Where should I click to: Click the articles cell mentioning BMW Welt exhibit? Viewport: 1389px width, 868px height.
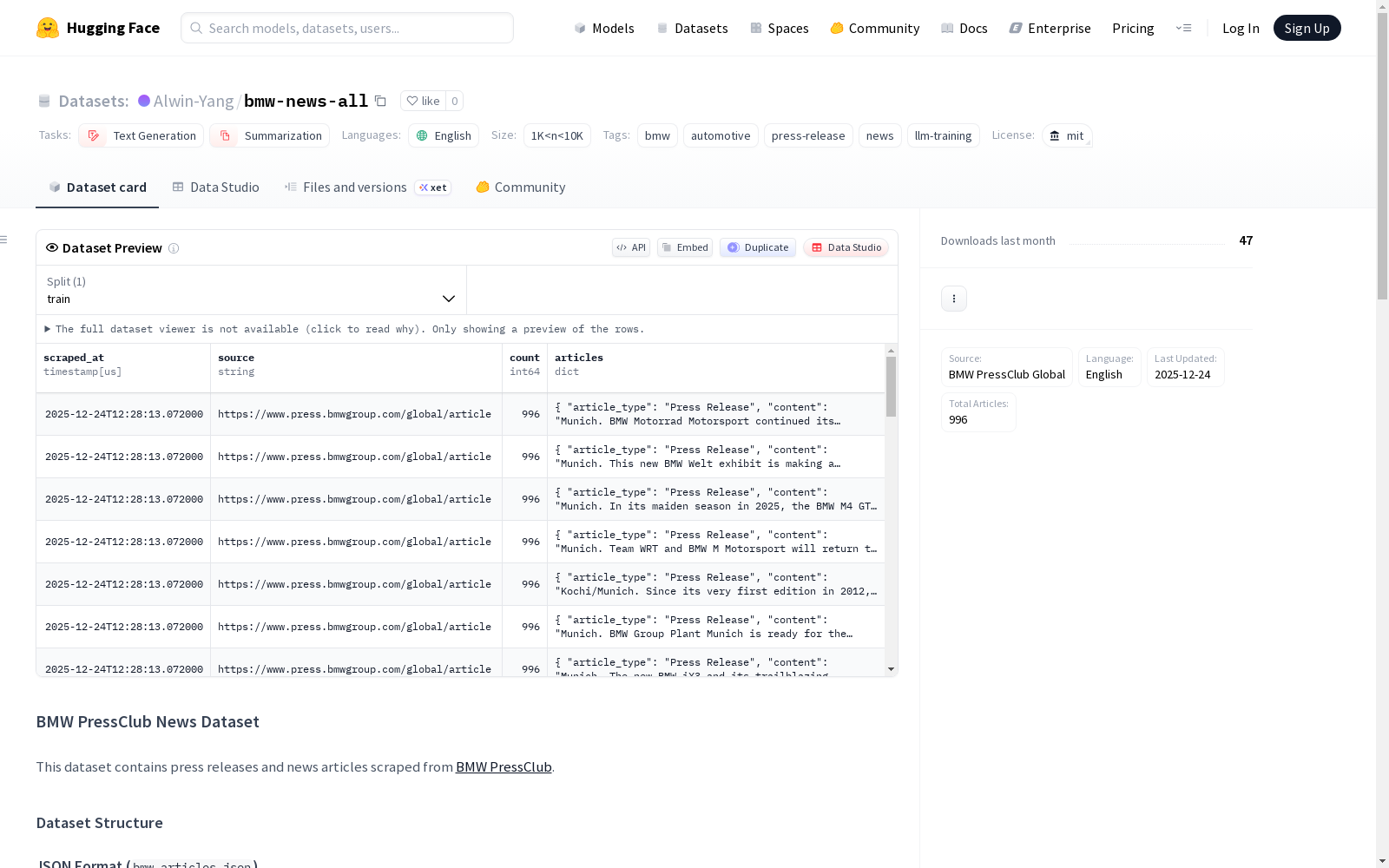pos(716,457)
